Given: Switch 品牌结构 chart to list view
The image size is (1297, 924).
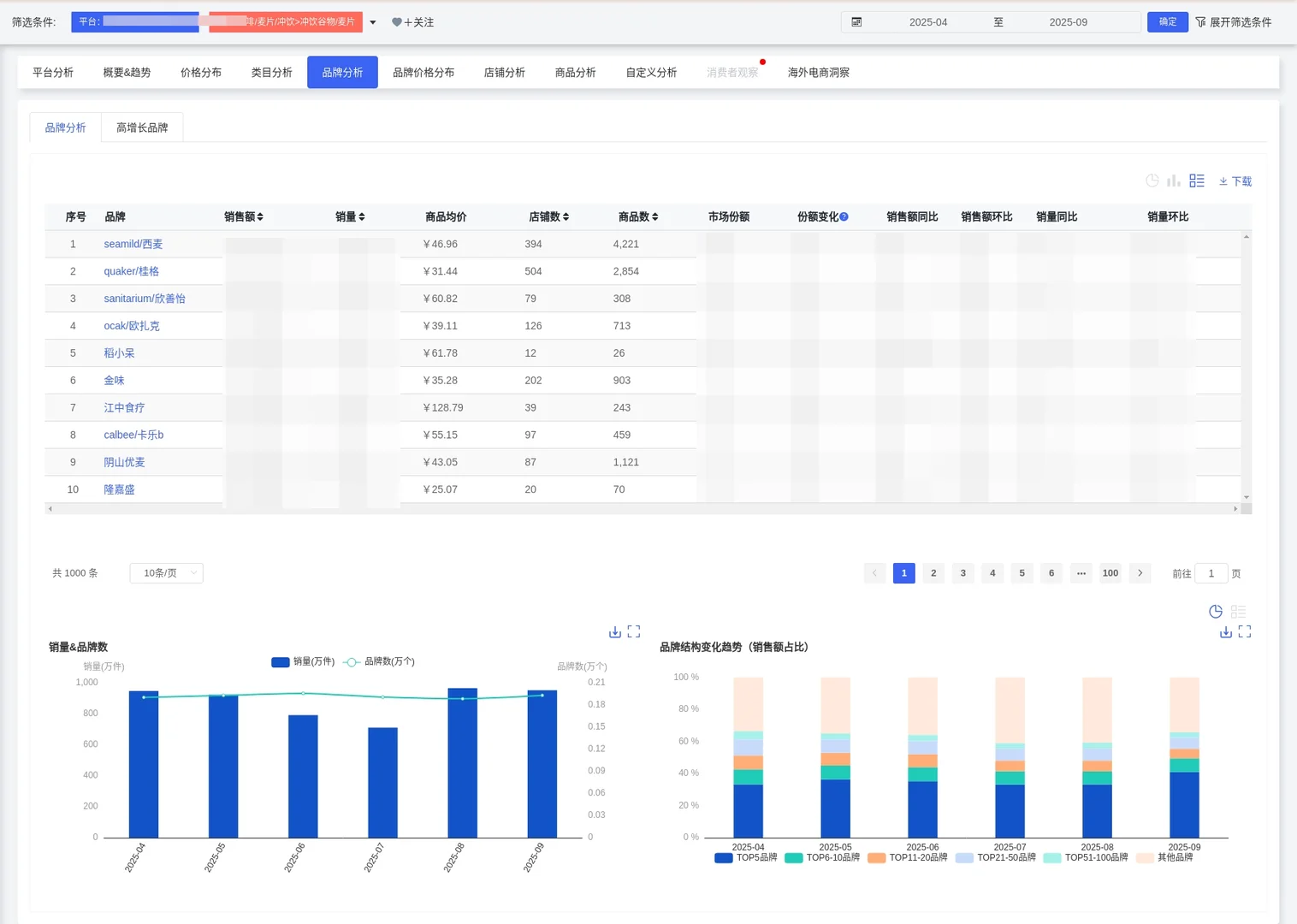Looking at the screenshot, I should [1238, 611].
